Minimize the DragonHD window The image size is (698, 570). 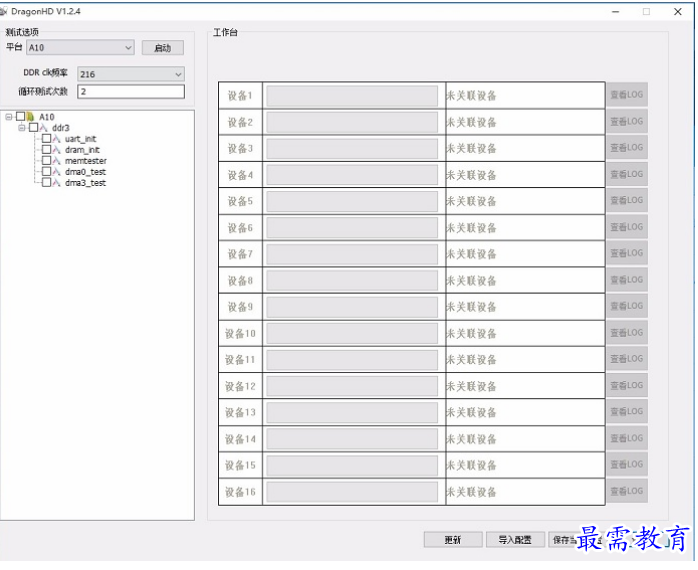point(616,12)
